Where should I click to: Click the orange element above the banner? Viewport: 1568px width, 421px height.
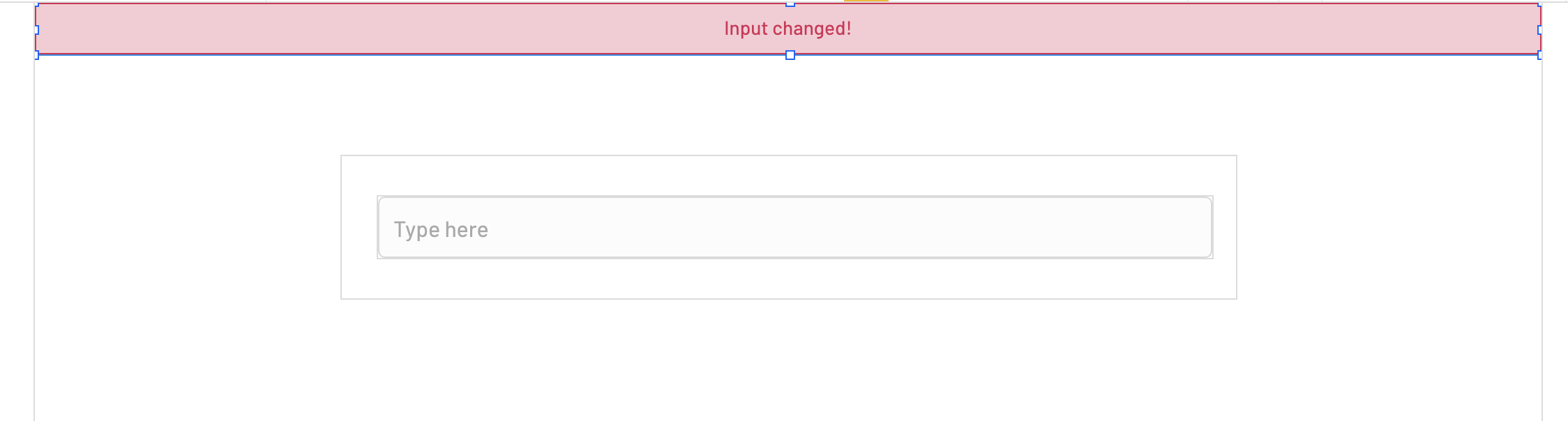(866, 2)
